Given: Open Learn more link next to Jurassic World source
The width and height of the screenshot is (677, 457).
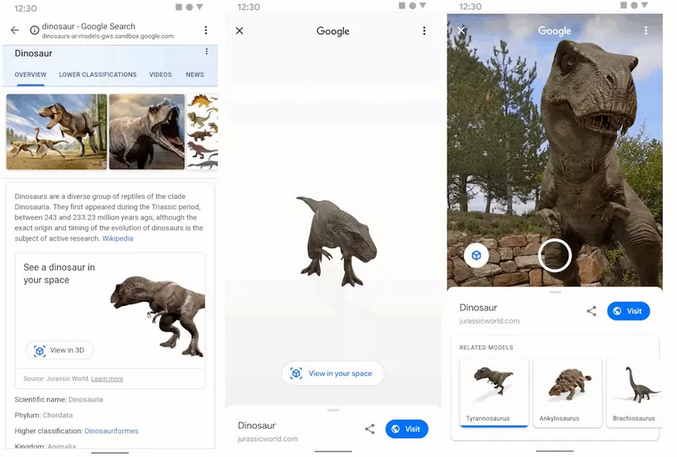Looking at the screenshot, I should [x=107, y=379].
